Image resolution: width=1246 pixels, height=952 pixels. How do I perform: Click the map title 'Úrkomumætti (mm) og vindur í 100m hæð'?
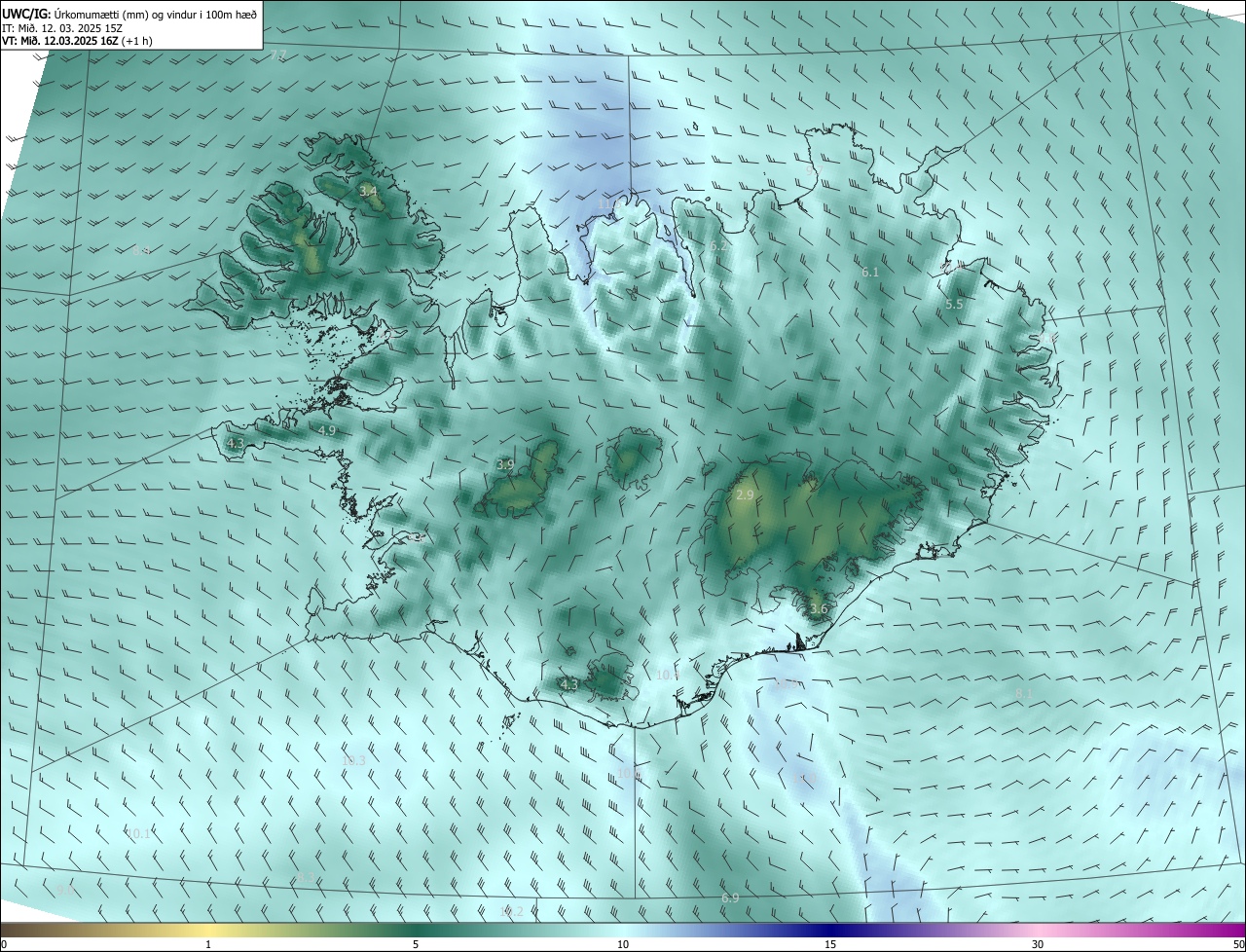(x=155, y=14)
